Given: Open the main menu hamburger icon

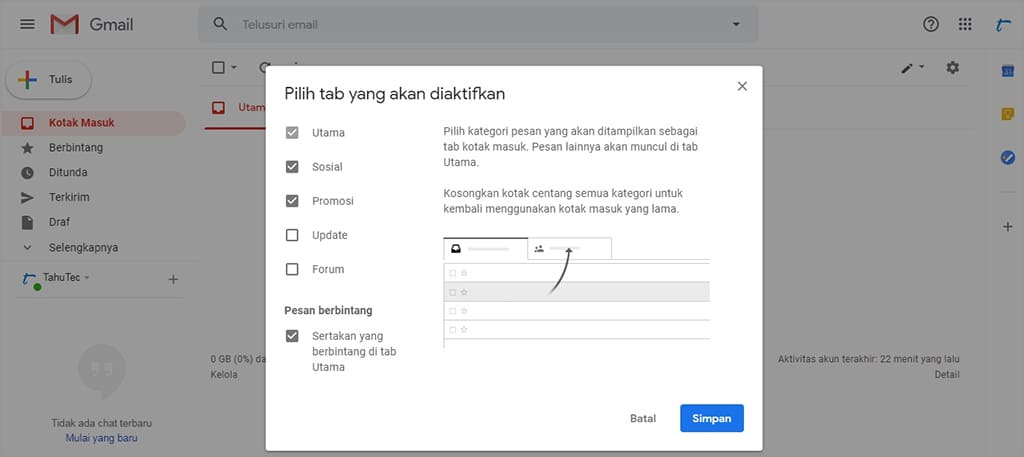Looking at the screenshot, I should tap(27, 24).
